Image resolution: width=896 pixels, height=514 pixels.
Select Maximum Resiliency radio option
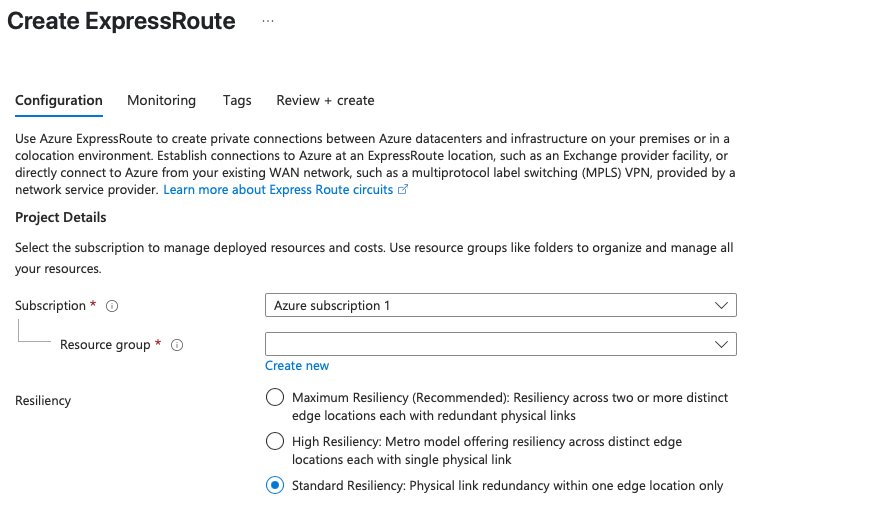(x=275, y=397)
